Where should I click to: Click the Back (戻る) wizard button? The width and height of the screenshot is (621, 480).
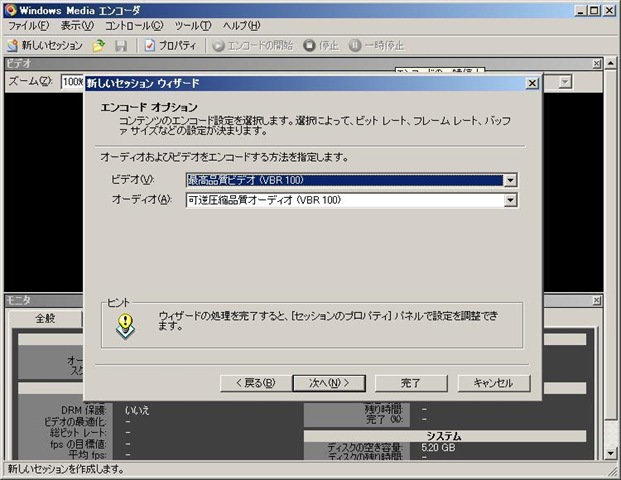point(255,383)
